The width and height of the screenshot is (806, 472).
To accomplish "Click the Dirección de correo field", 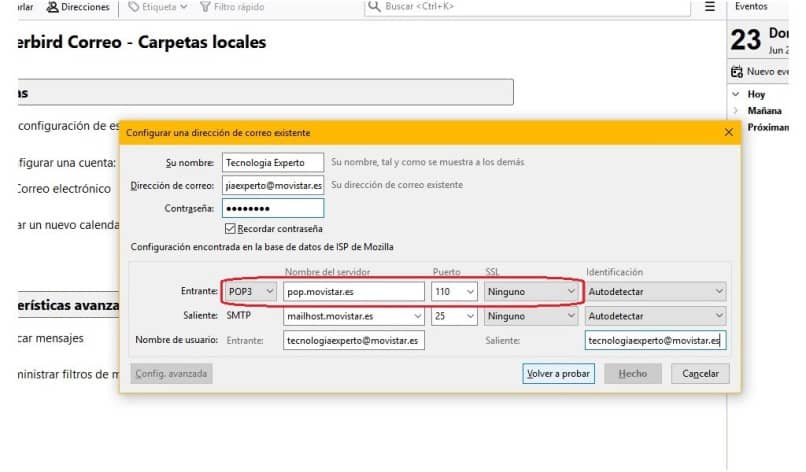I will 273,186.
